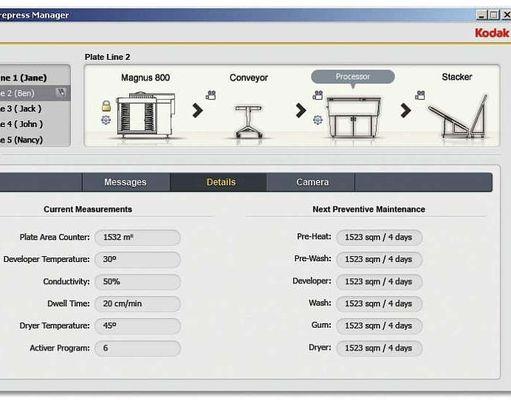Select the Magnus 800 platesetter image
The height and width of the screenshot is (400, 511).
click(146, 115)
